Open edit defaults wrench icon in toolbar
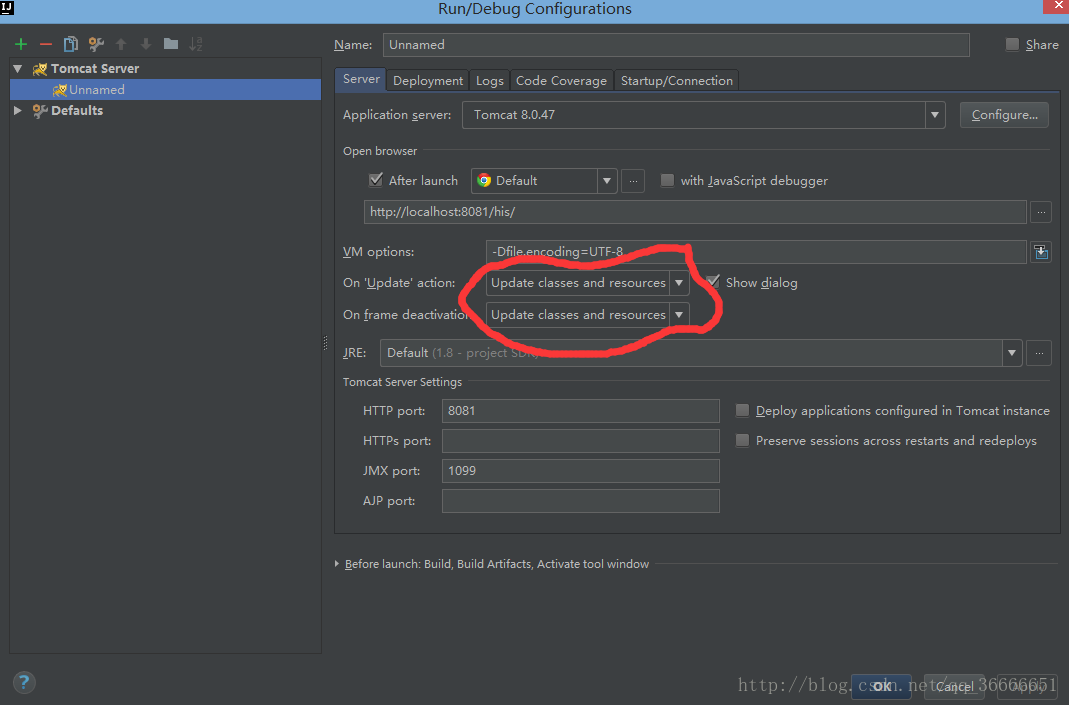Screen dimensions: 1069x705 click(96, 44)
